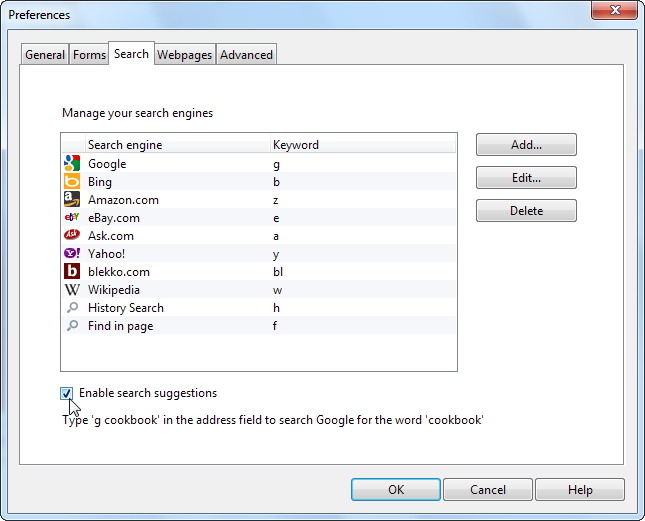Select the Google search engine icon
645x521 pixels.
(72, 163)
